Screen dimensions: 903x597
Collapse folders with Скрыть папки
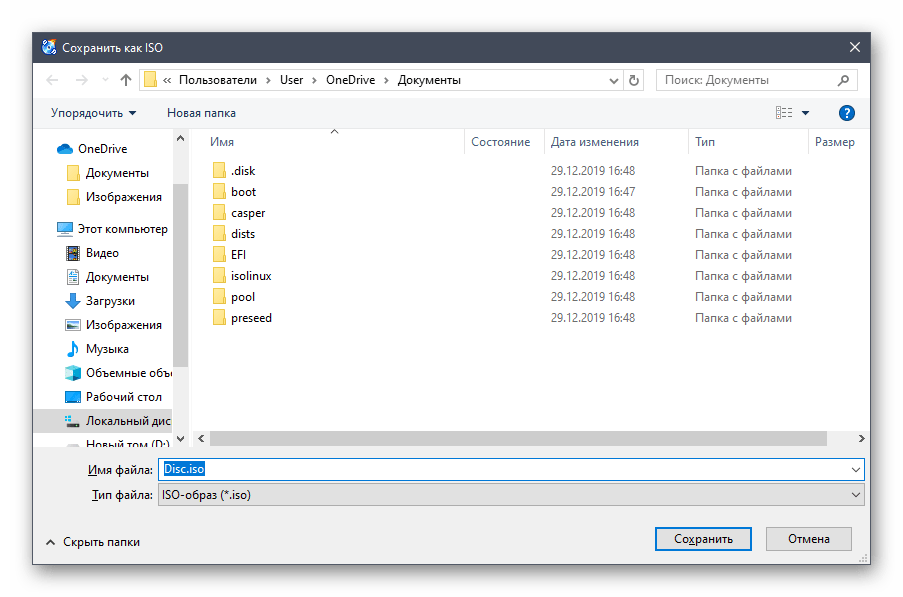coord(92,541)
